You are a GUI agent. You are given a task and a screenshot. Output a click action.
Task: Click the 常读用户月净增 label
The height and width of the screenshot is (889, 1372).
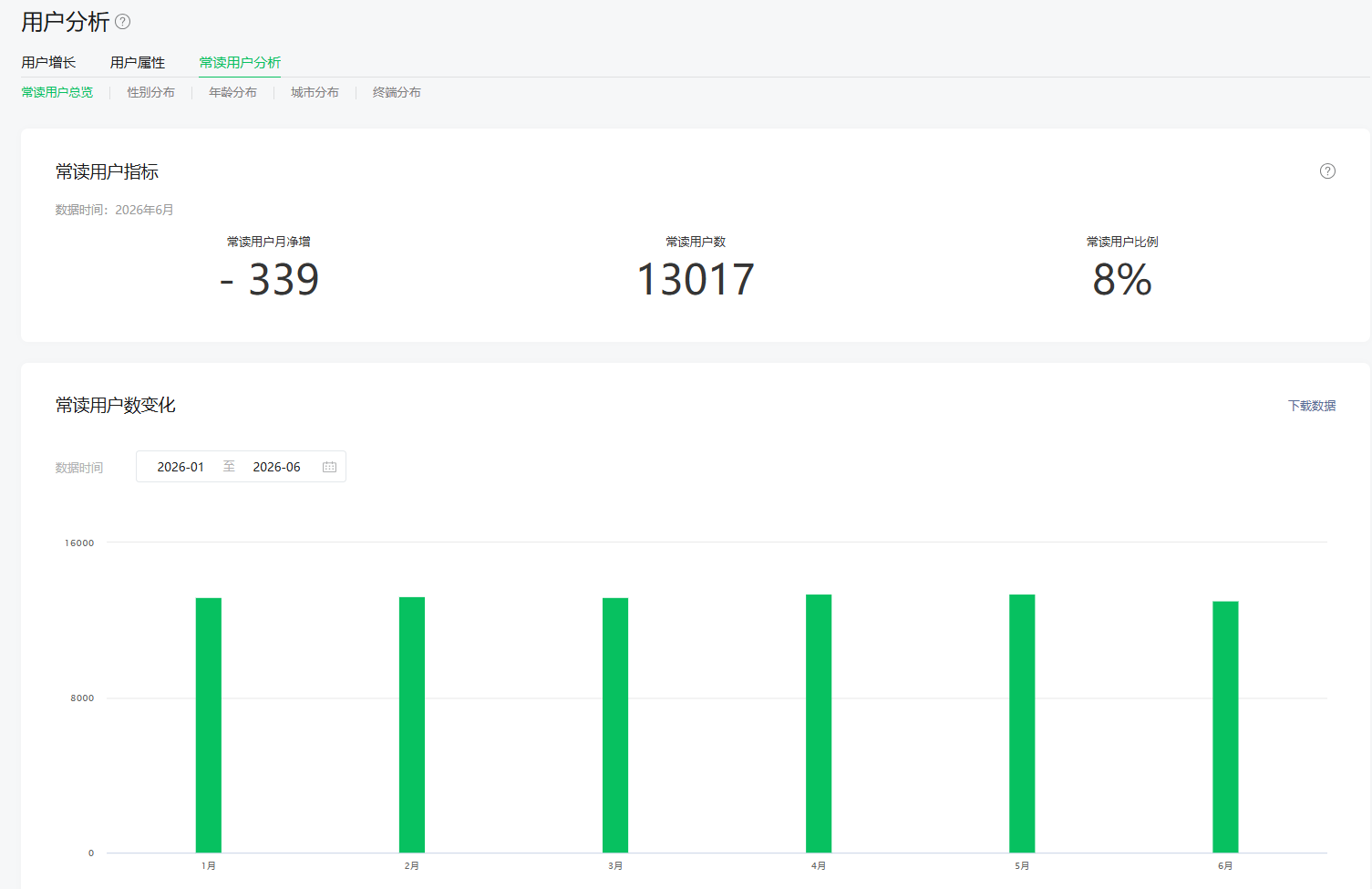point(269,242)
